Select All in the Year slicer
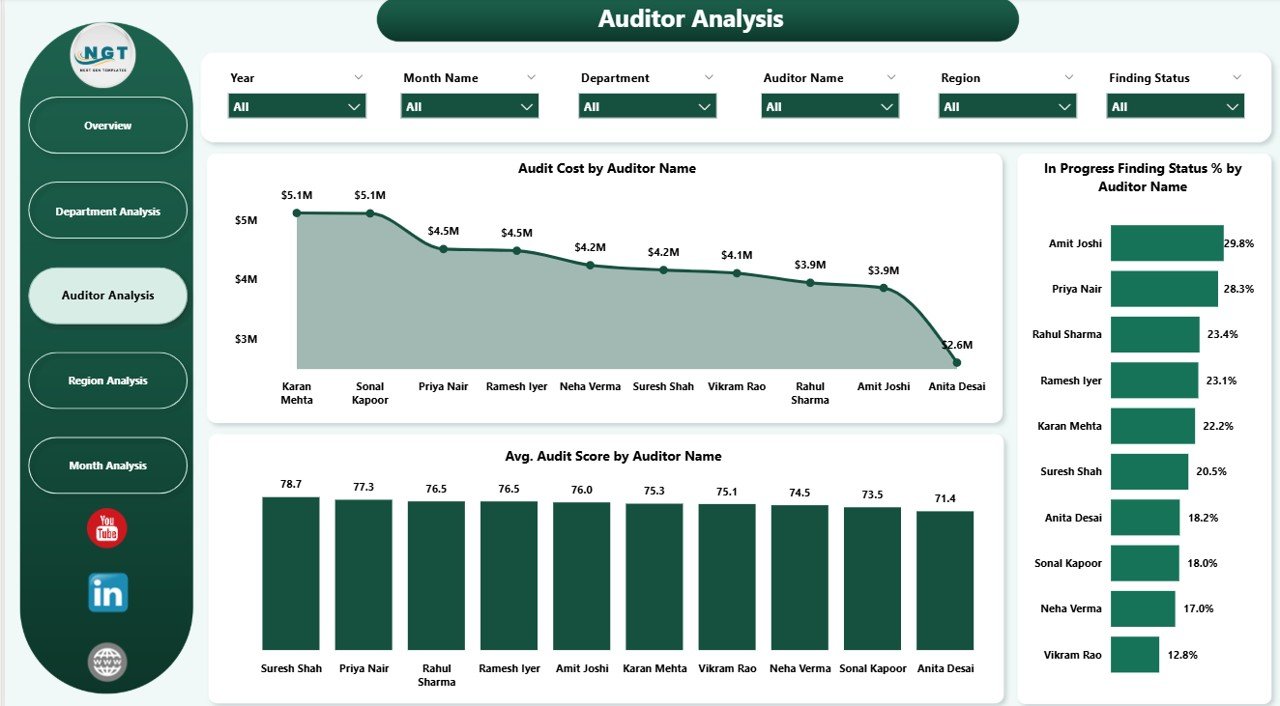 (296, 105)
